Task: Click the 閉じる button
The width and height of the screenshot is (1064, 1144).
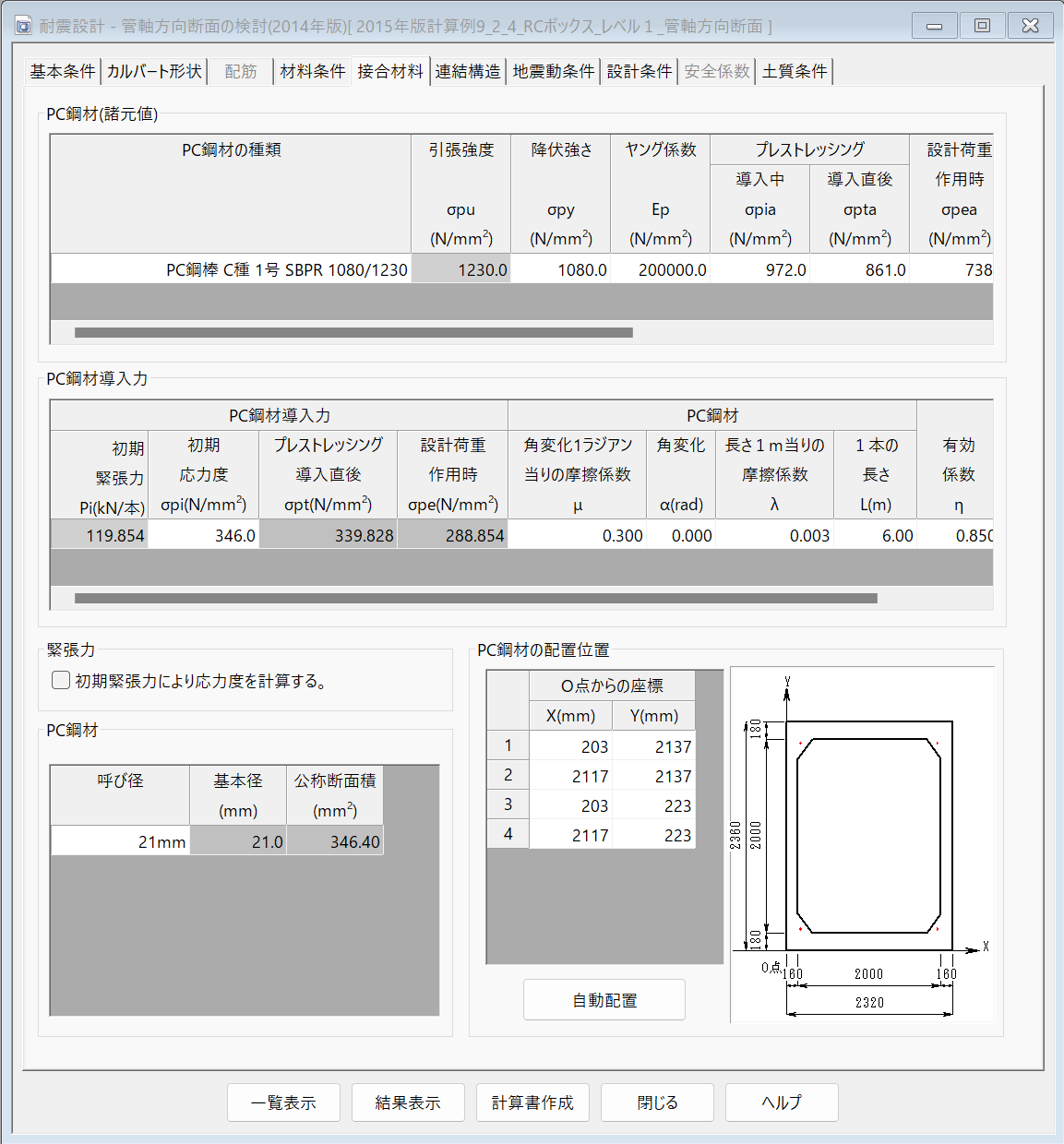Action: [657, 1102]
